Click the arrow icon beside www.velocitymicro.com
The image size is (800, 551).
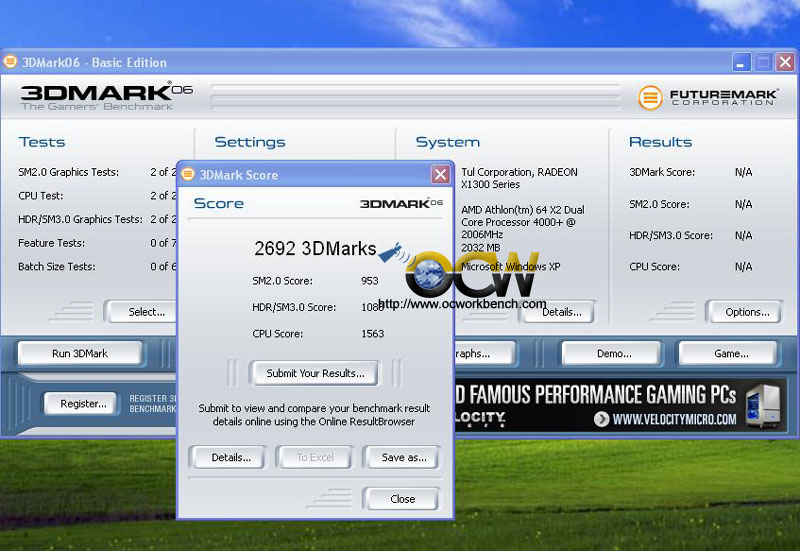(602, 419)
